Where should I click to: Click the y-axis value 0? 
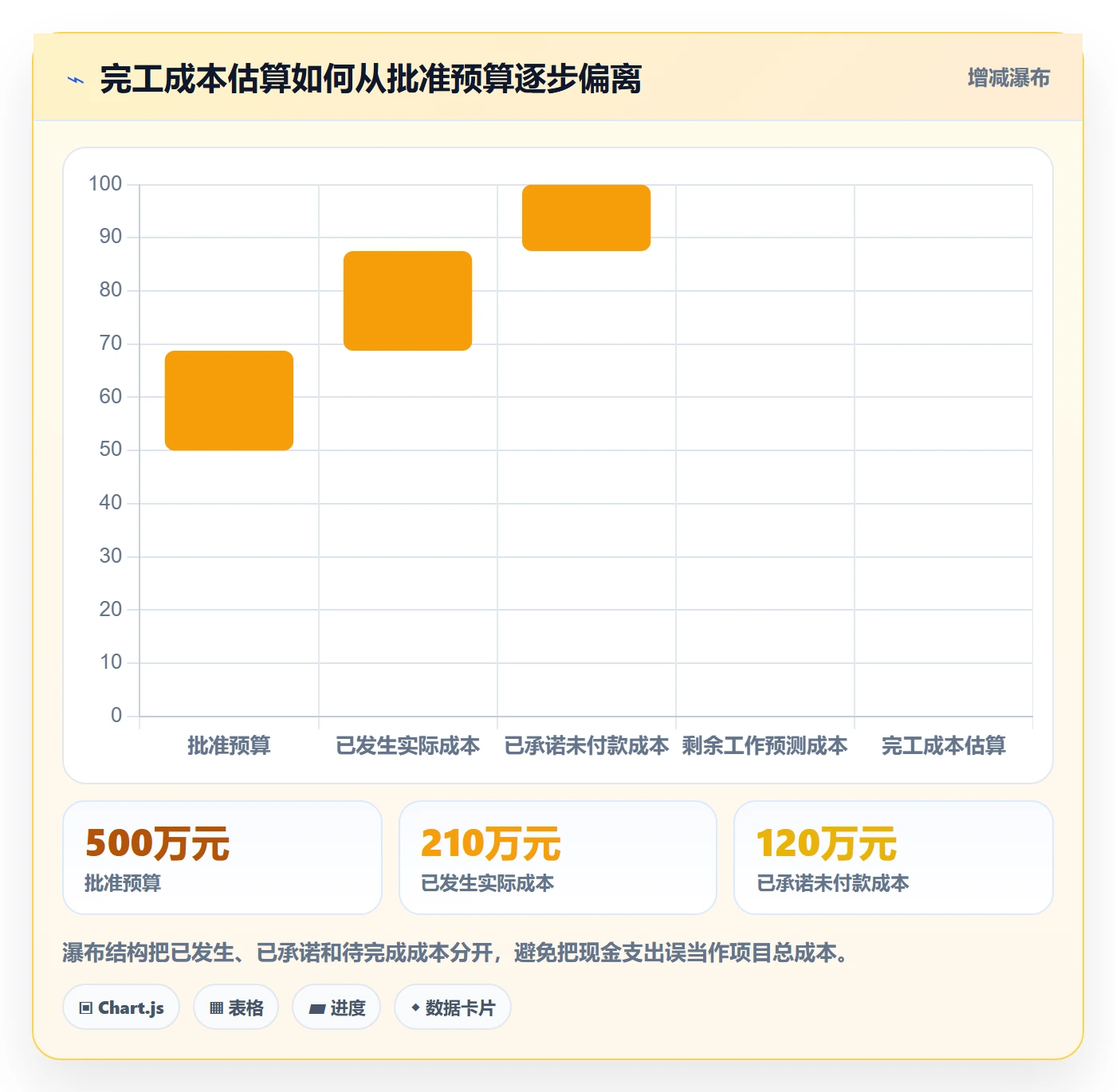[x=116, y=715]
